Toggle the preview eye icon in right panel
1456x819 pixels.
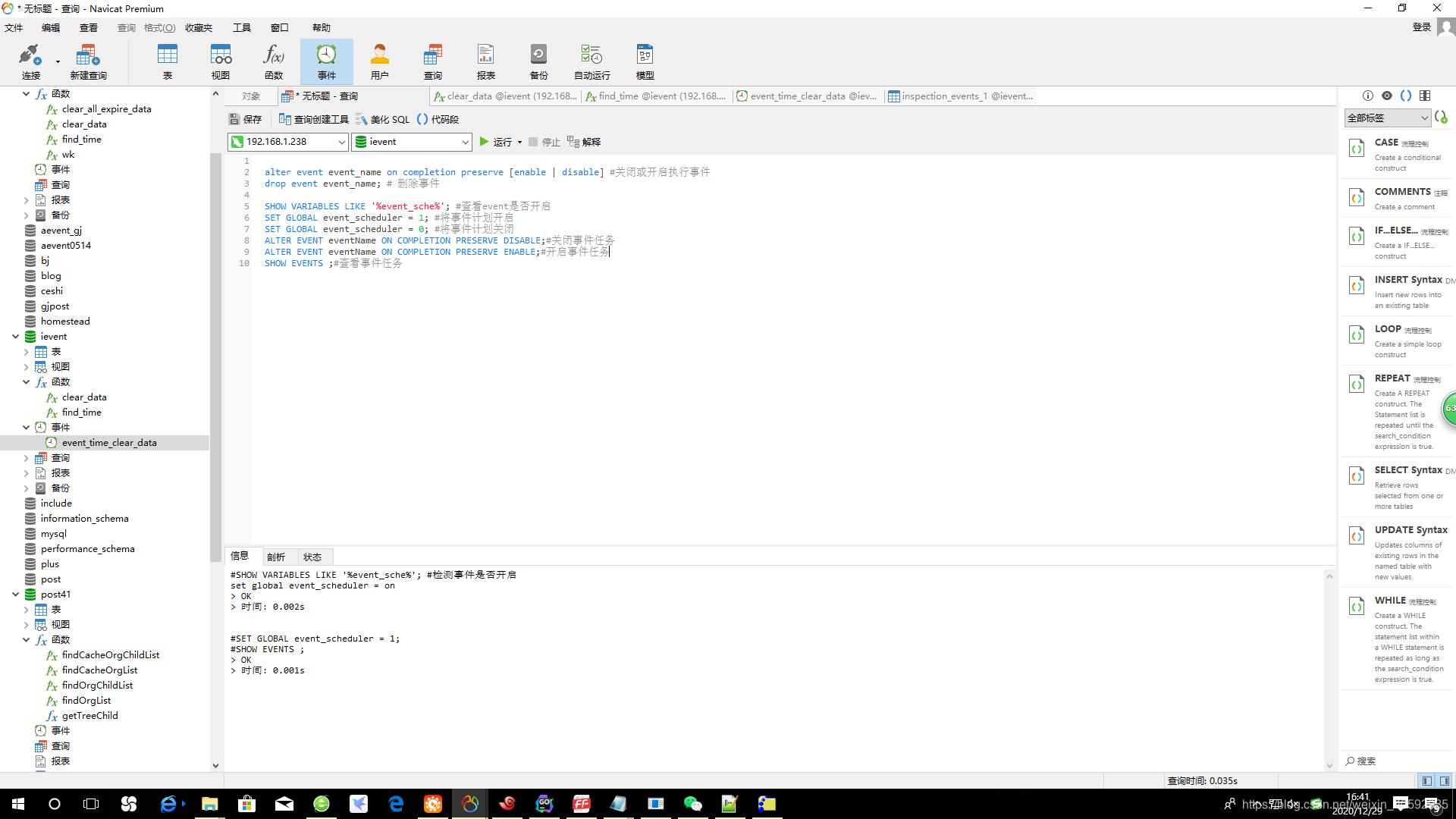(x=1387, y=96)
